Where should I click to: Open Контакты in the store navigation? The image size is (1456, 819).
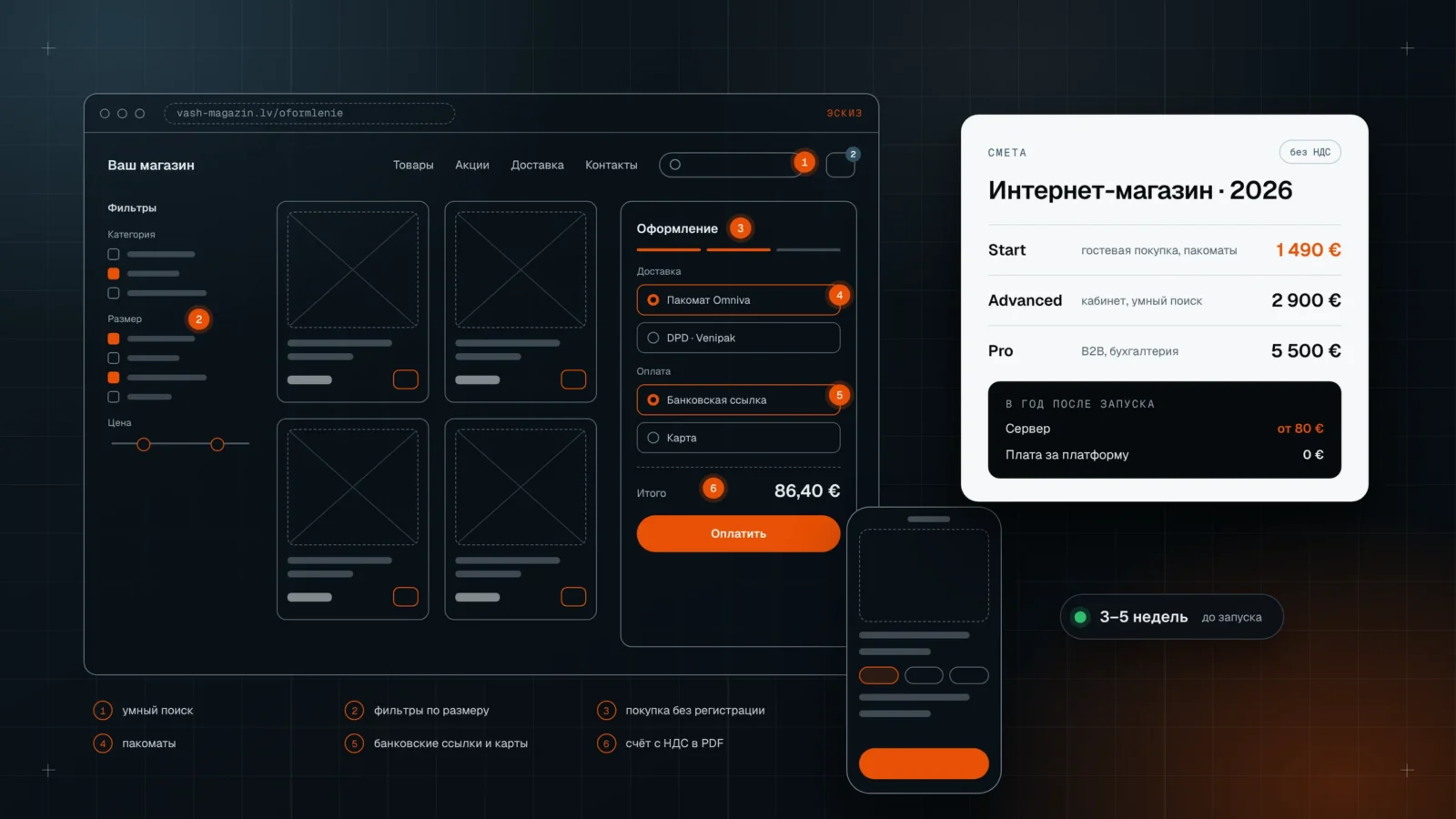click(x=612, y=165)
